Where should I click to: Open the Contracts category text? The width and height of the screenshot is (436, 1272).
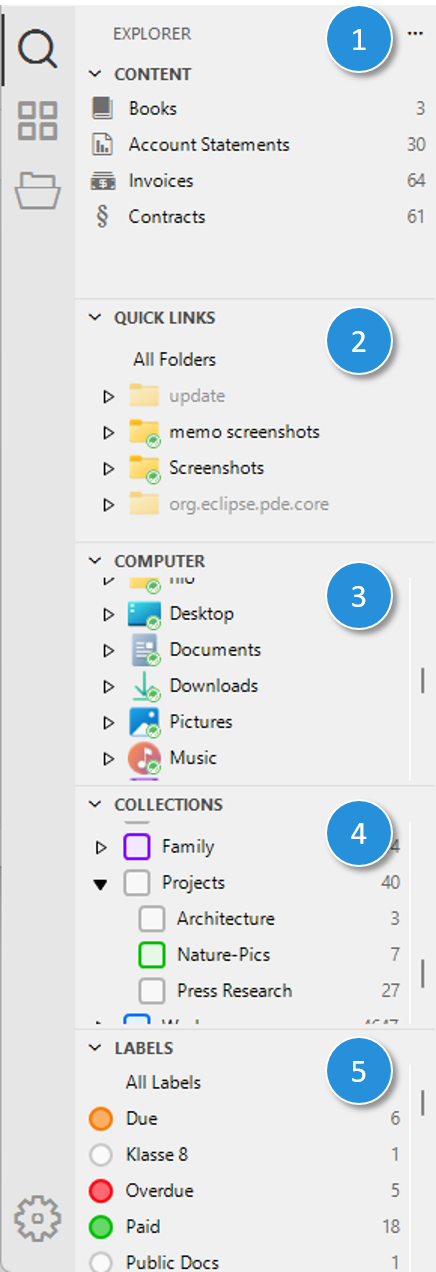click(167, 217)
